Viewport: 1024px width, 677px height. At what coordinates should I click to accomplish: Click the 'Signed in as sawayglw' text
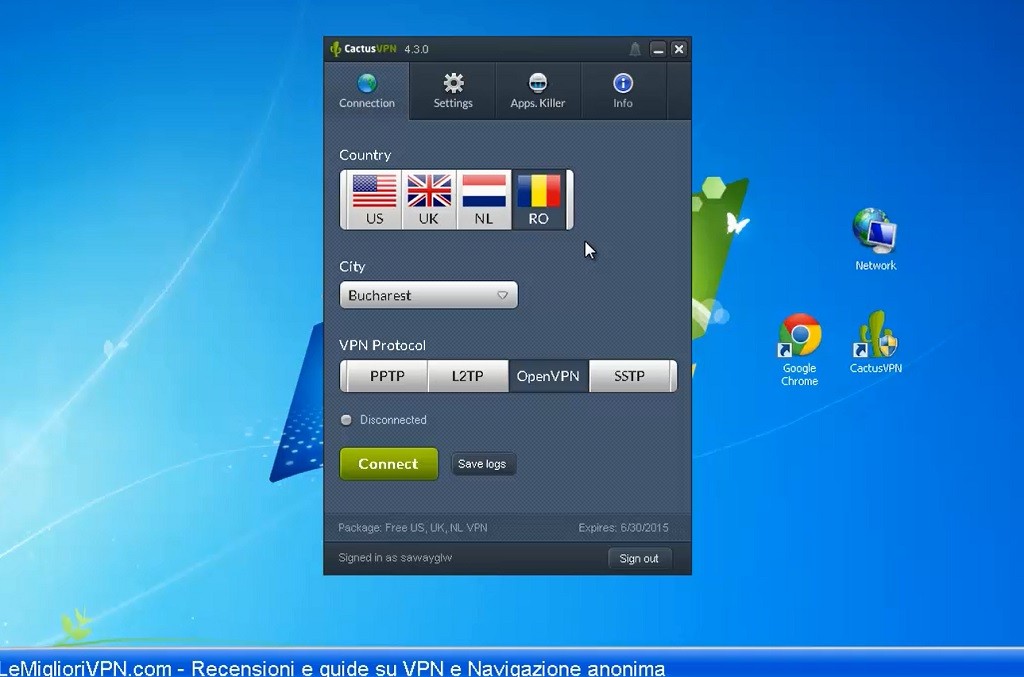click(x=395, y=558)
